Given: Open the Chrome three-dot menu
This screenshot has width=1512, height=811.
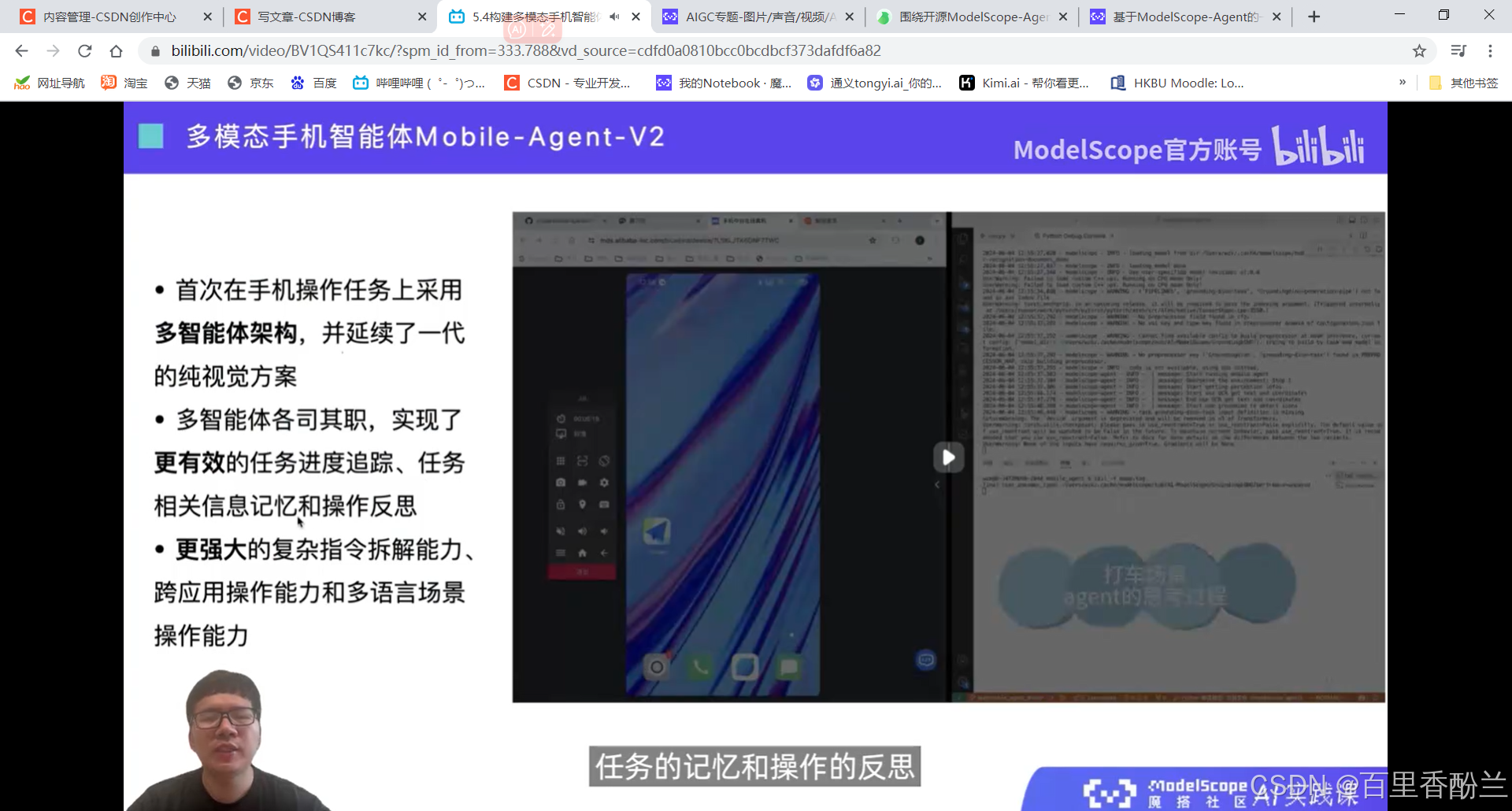Looking at the screenshot, I should (x=1490, y=51).
